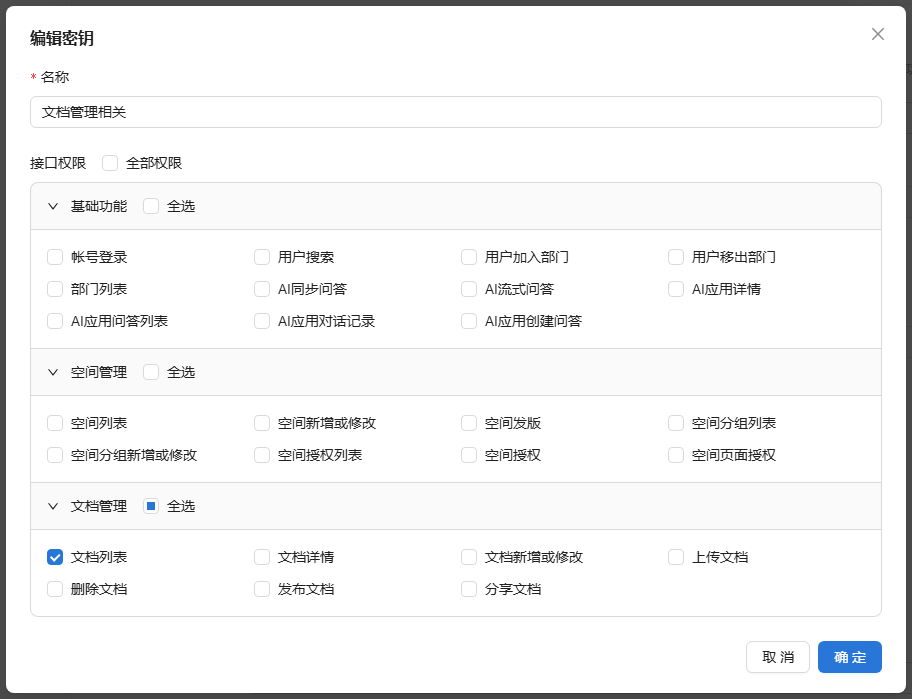Uncheck the 文档列表 permission
This screenshot has height=699, width=912.
coord(55,557)
